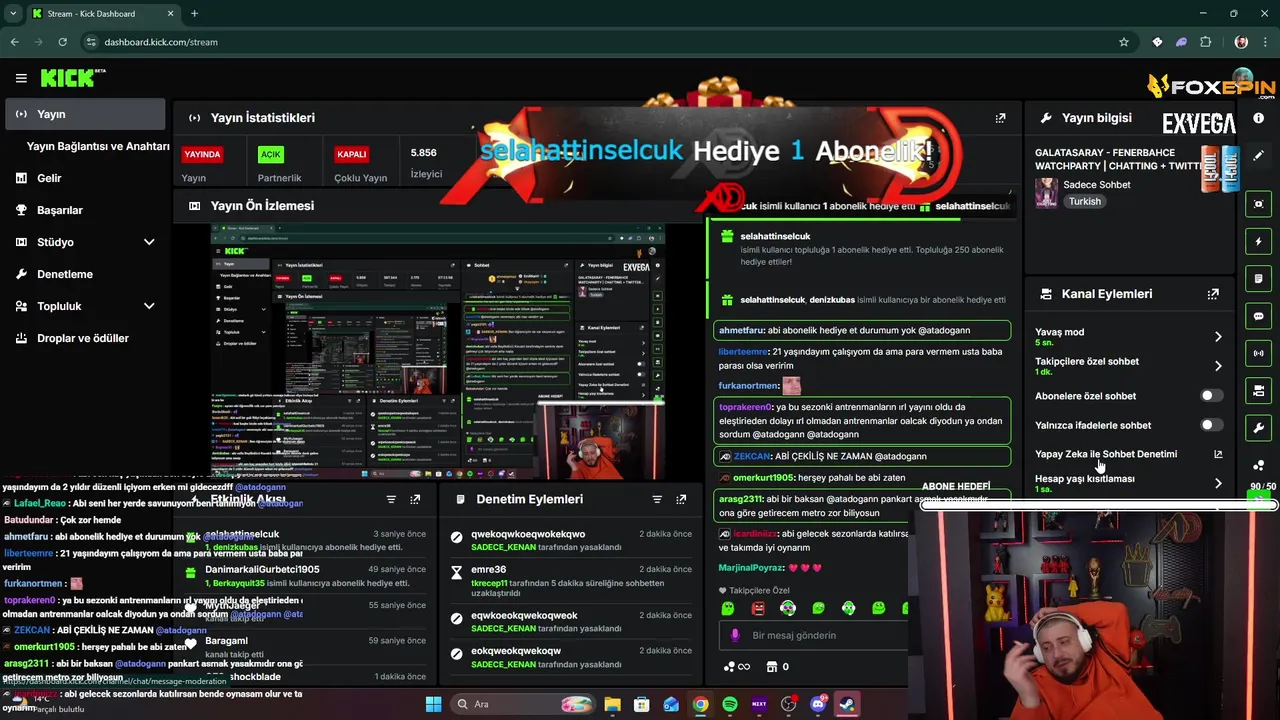This screenshot has width=1280, height=720.
Task: Open the hamburger menu next to Kick logo
Action: coord(21,78)
